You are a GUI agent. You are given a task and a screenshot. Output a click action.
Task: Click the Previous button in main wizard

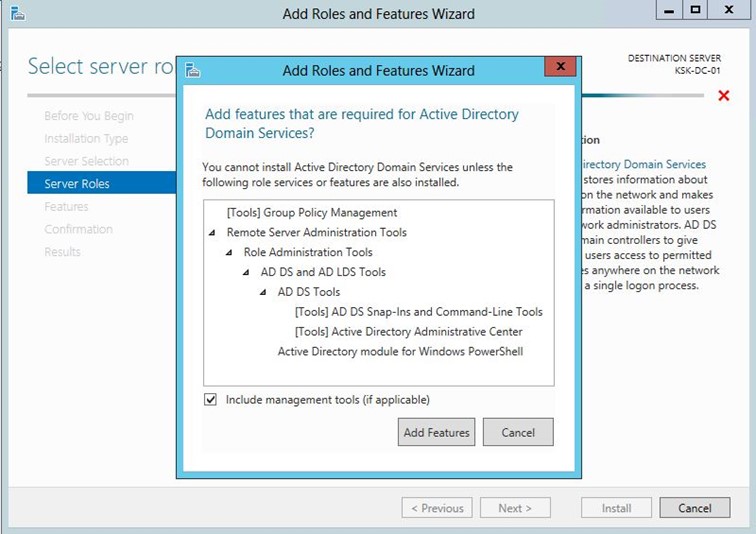pyautogui.click(x=437, y=508)
